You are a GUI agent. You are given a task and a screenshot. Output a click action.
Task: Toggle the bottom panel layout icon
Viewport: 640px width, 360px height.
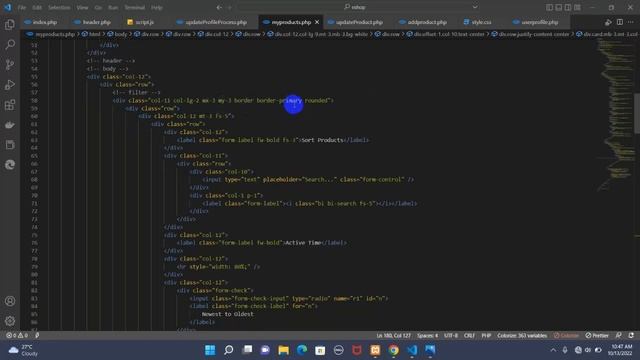558,7
